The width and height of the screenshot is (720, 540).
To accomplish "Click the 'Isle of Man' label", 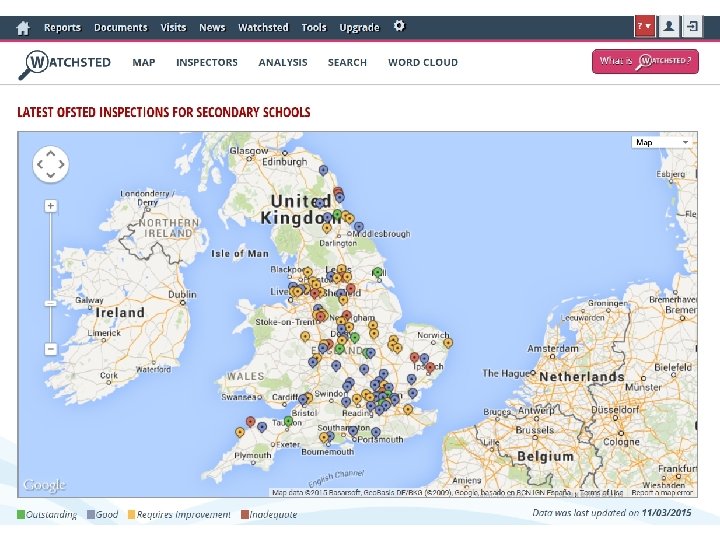I will pyautogui.click(x=240, y=253).
